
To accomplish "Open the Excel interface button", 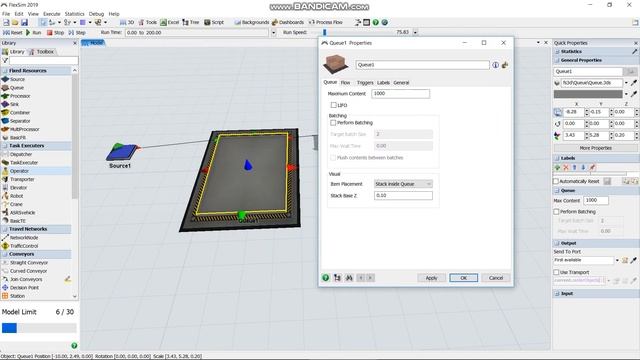I will point(170,22).
